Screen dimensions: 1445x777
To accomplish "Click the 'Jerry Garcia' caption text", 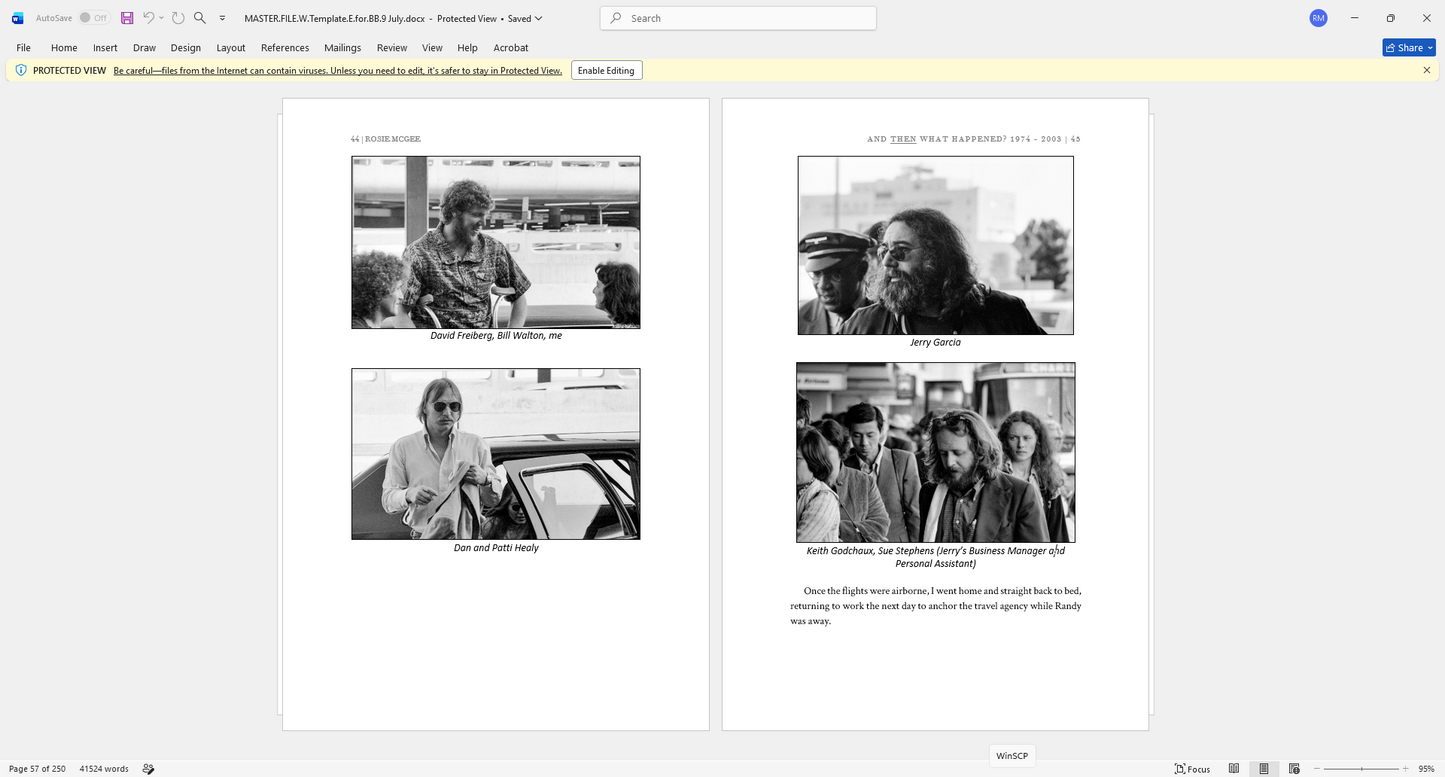I will pos(935,342).
